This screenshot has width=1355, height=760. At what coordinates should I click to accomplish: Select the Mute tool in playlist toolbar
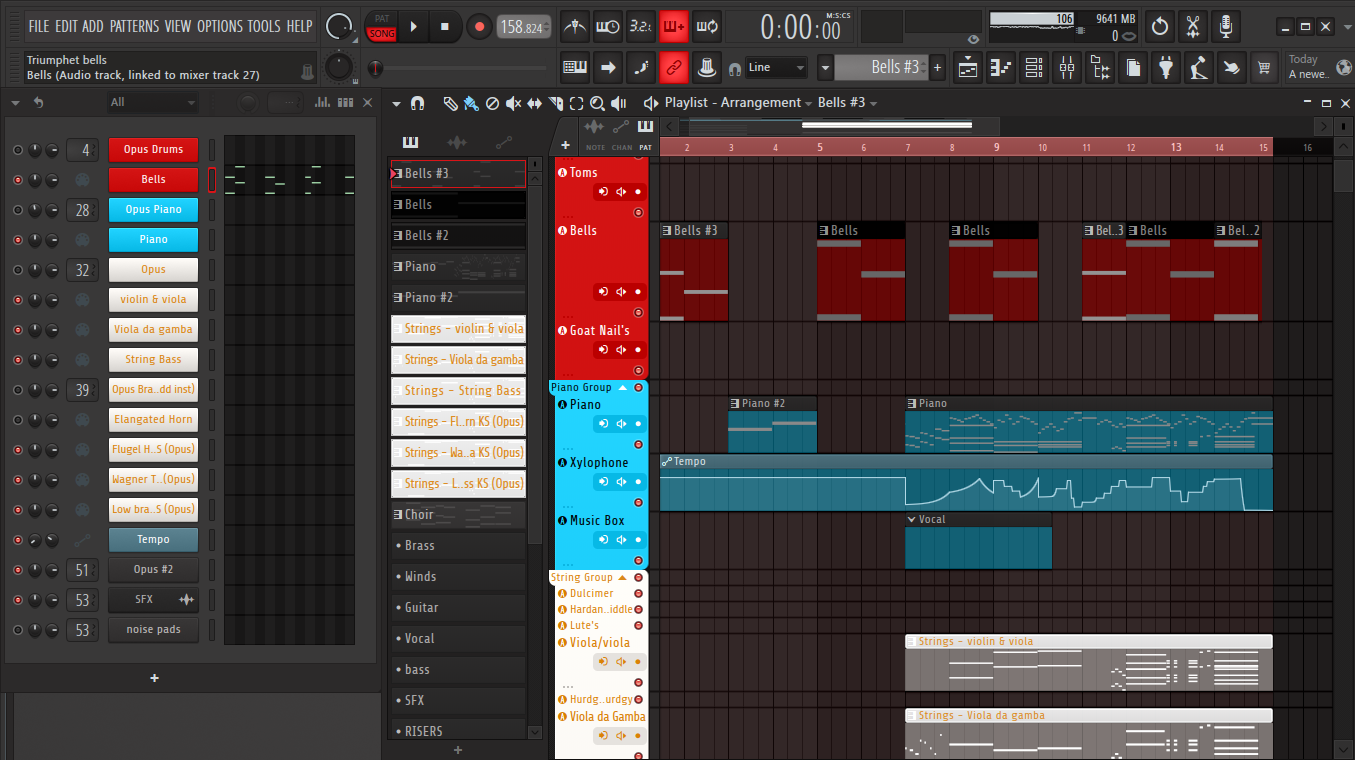coord(513,103)
